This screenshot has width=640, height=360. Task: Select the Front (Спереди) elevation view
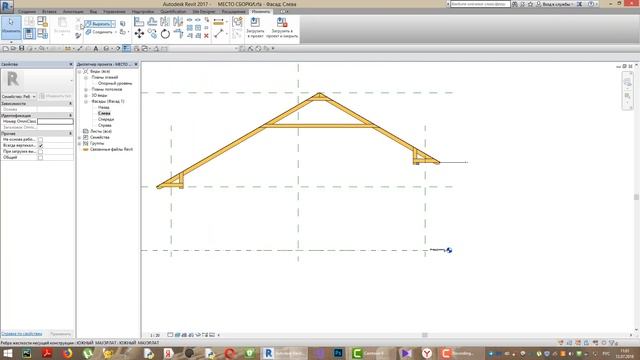click(106, 120)
